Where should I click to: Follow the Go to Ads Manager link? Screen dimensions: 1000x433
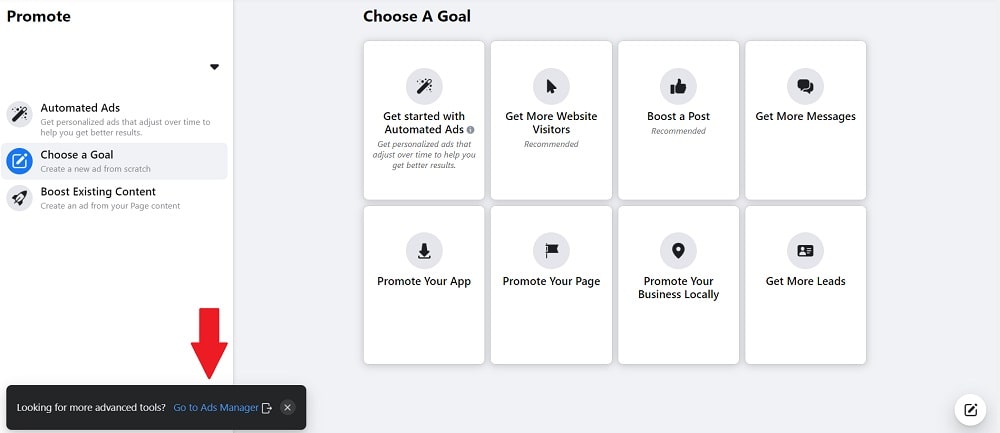click(x=216, y=407)
